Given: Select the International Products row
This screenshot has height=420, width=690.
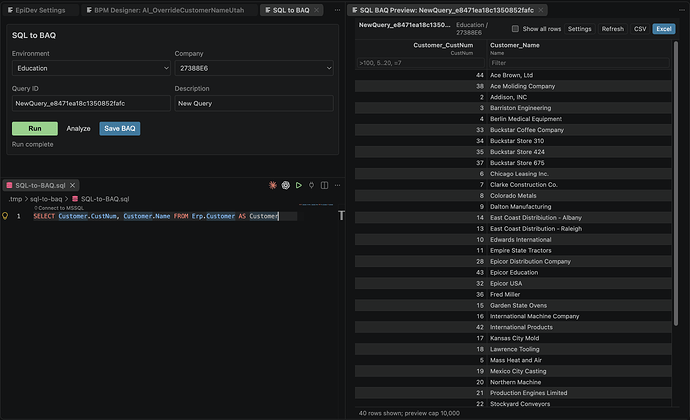Looking at the screenshot, I should coord(513,327).
